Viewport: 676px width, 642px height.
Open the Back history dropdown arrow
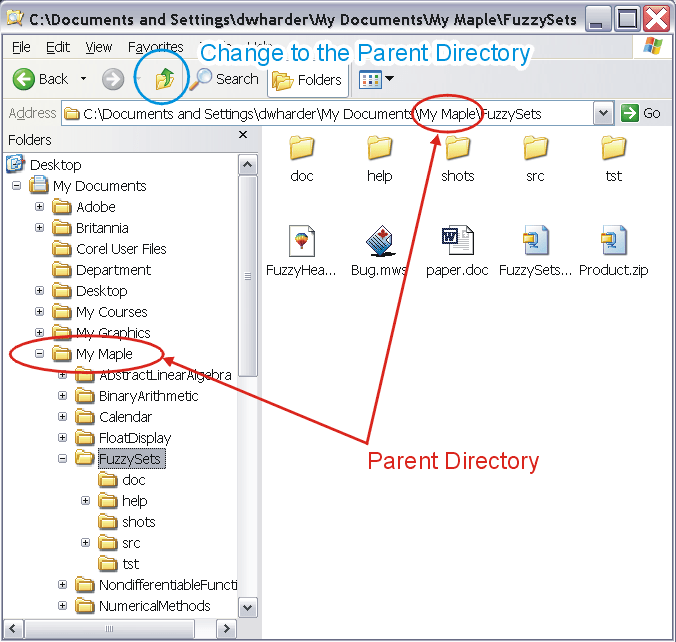(x=83, y=79)
